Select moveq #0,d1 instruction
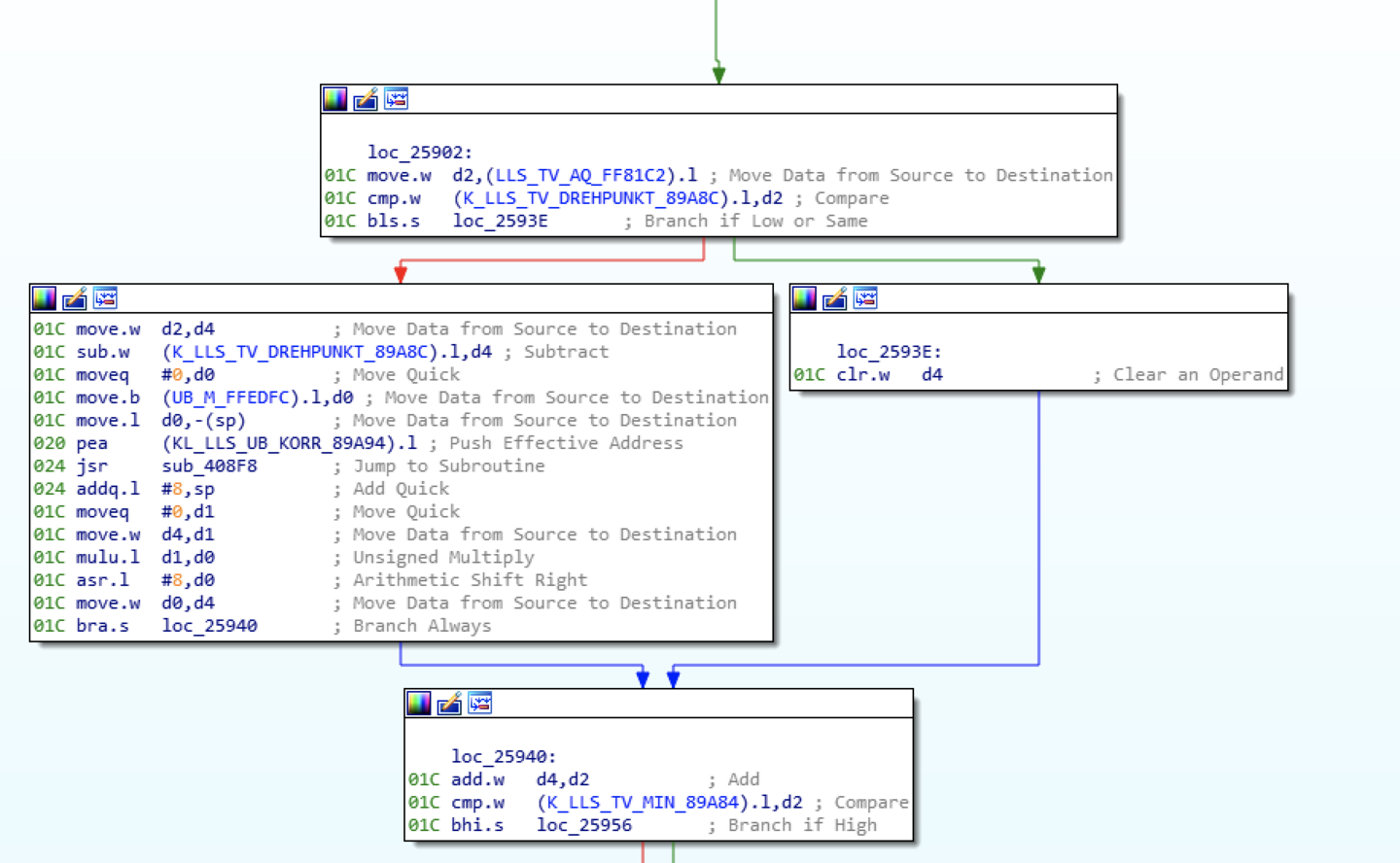 [x=146, y=511]
